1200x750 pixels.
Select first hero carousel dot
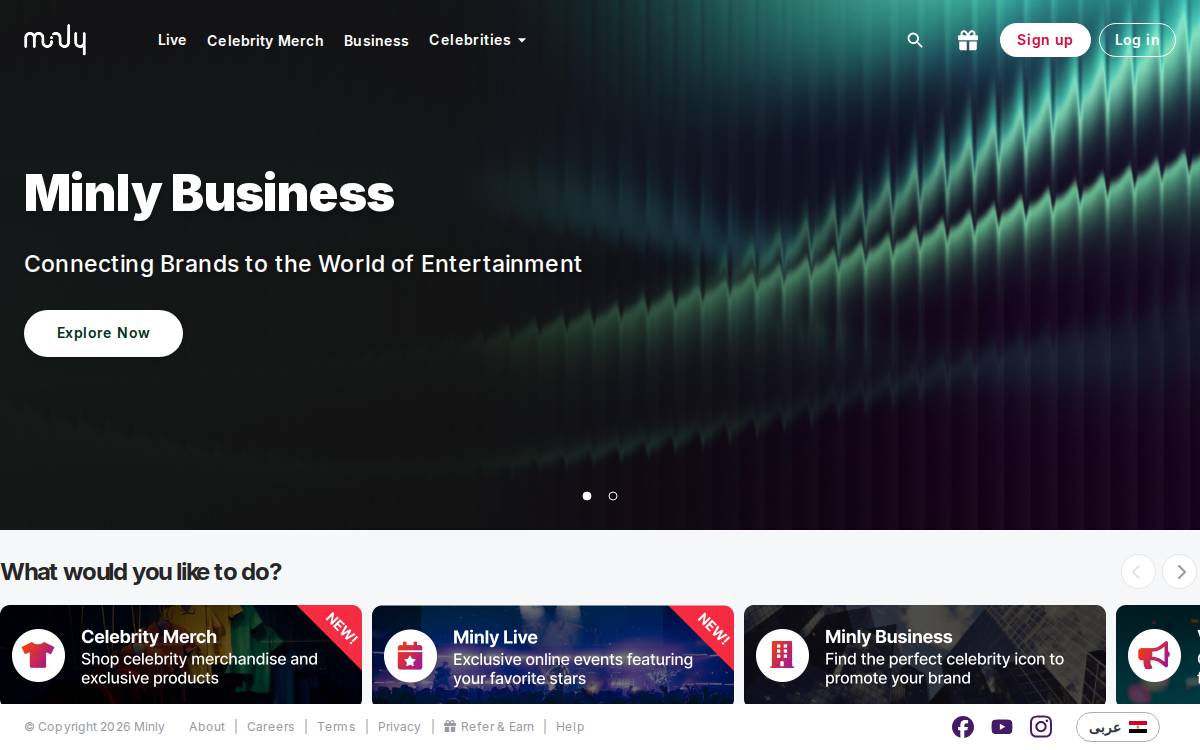click(587, 496)
